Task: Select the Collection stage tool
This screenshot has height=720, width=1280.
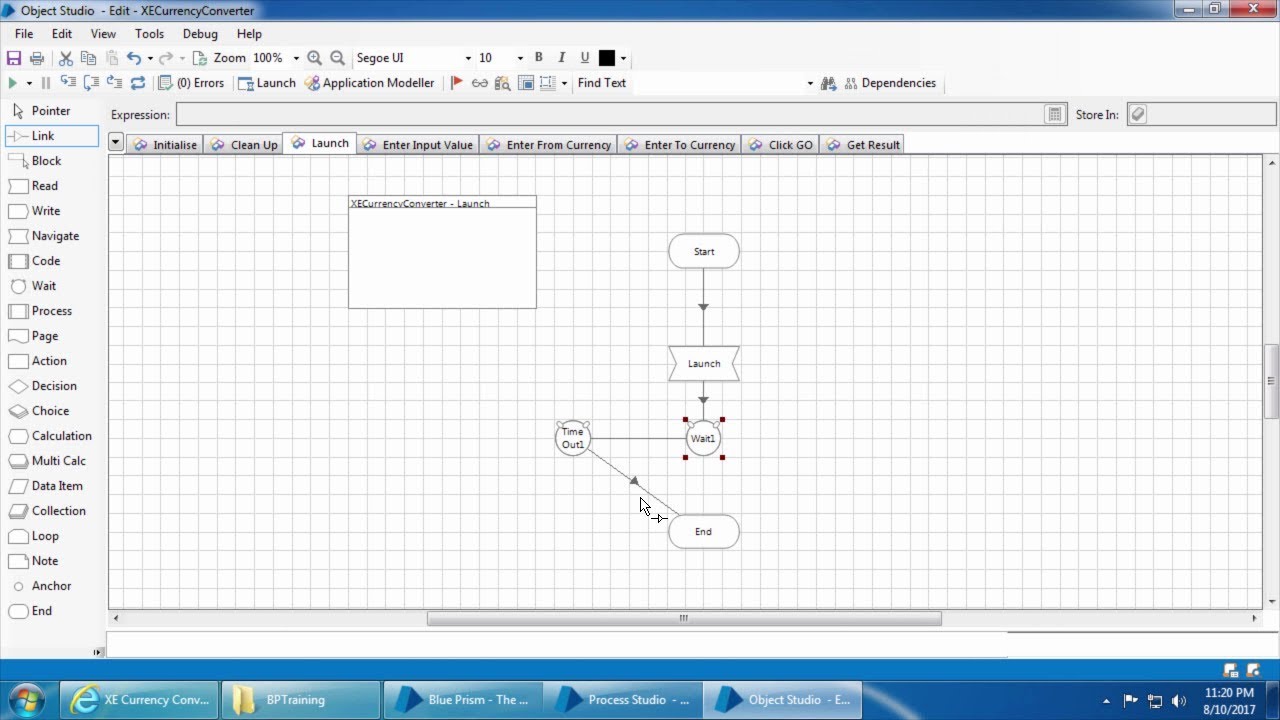Action: [47, 511]
